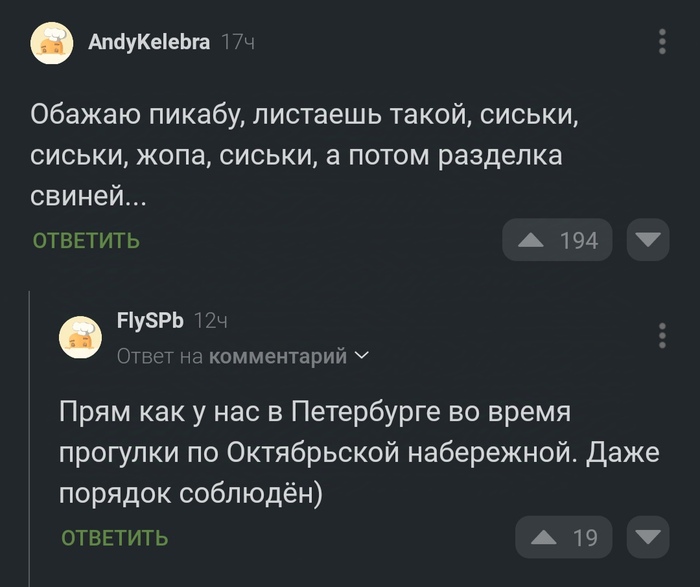This screenshot has width=700, height=587.
Task: Open FlySPb's profile avatar
Action: click(x=81, y=336)
